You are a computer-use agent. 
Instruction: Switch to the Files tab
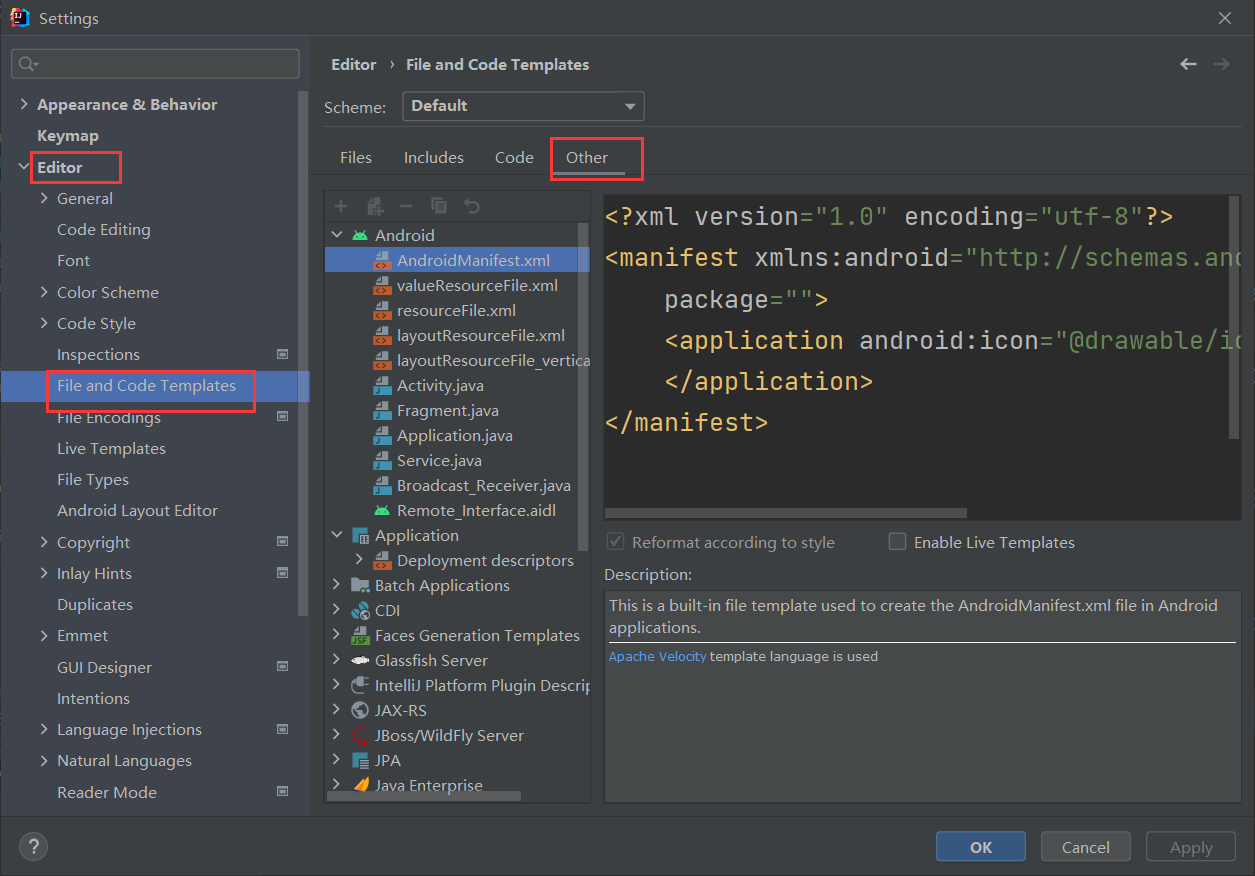tap(355, 158)
